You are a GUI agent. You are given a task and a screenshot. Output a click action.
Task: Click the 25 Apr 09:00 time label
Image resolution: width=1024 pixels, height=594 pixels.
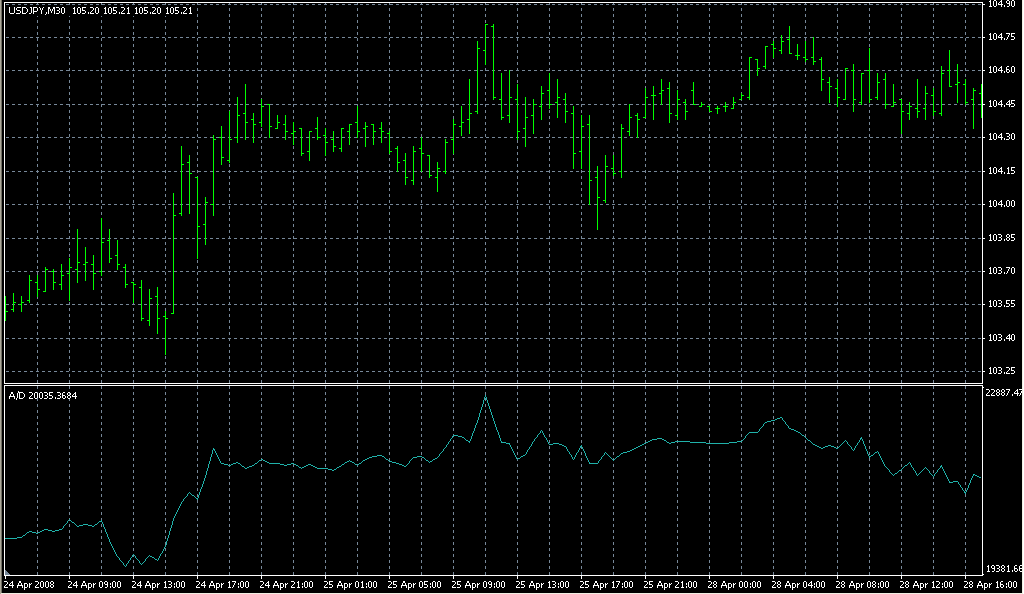pyautogui.click(x=478, y=584)
